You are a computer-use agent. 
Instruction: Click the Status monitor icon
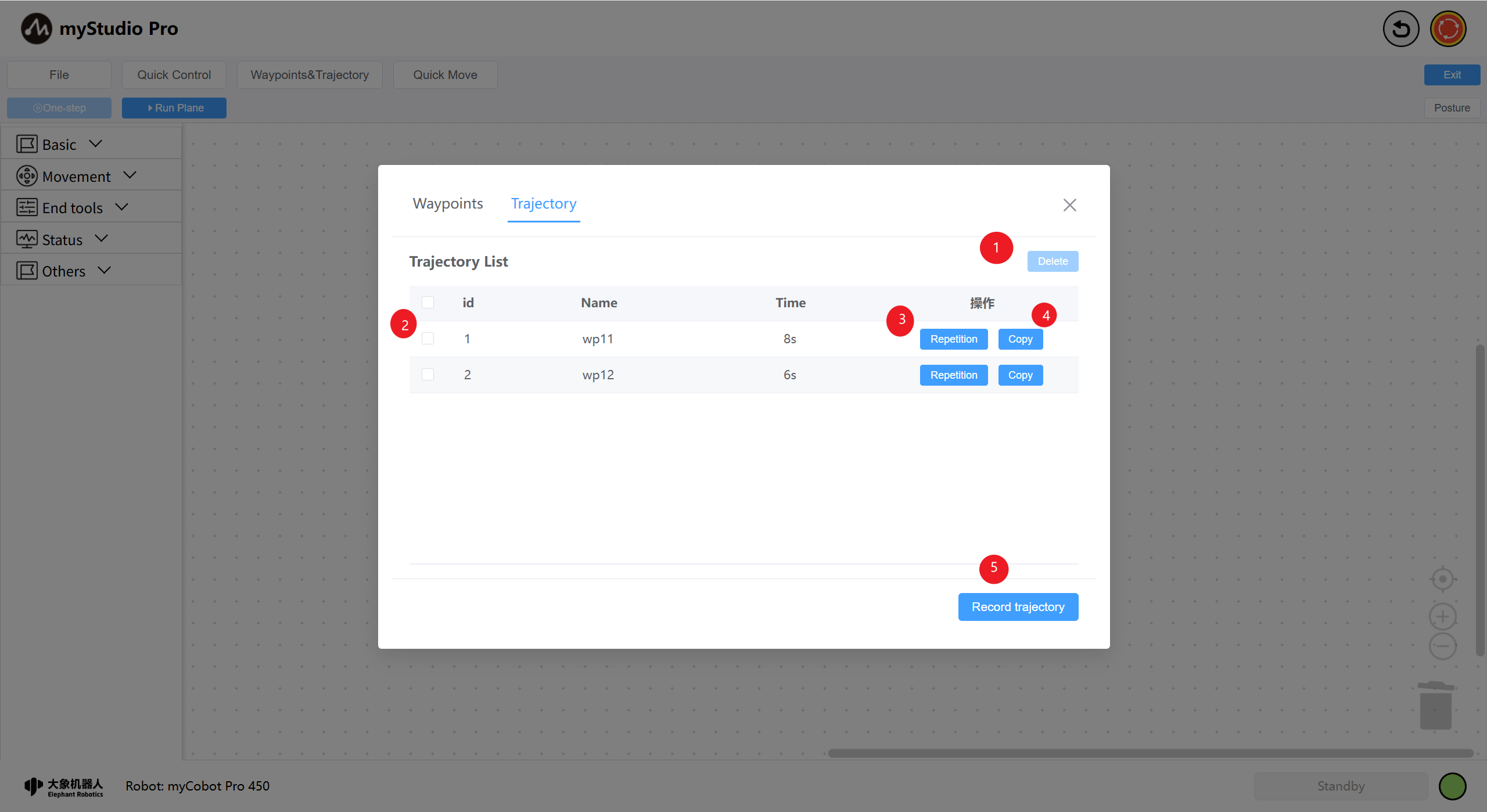pos(27,239)
